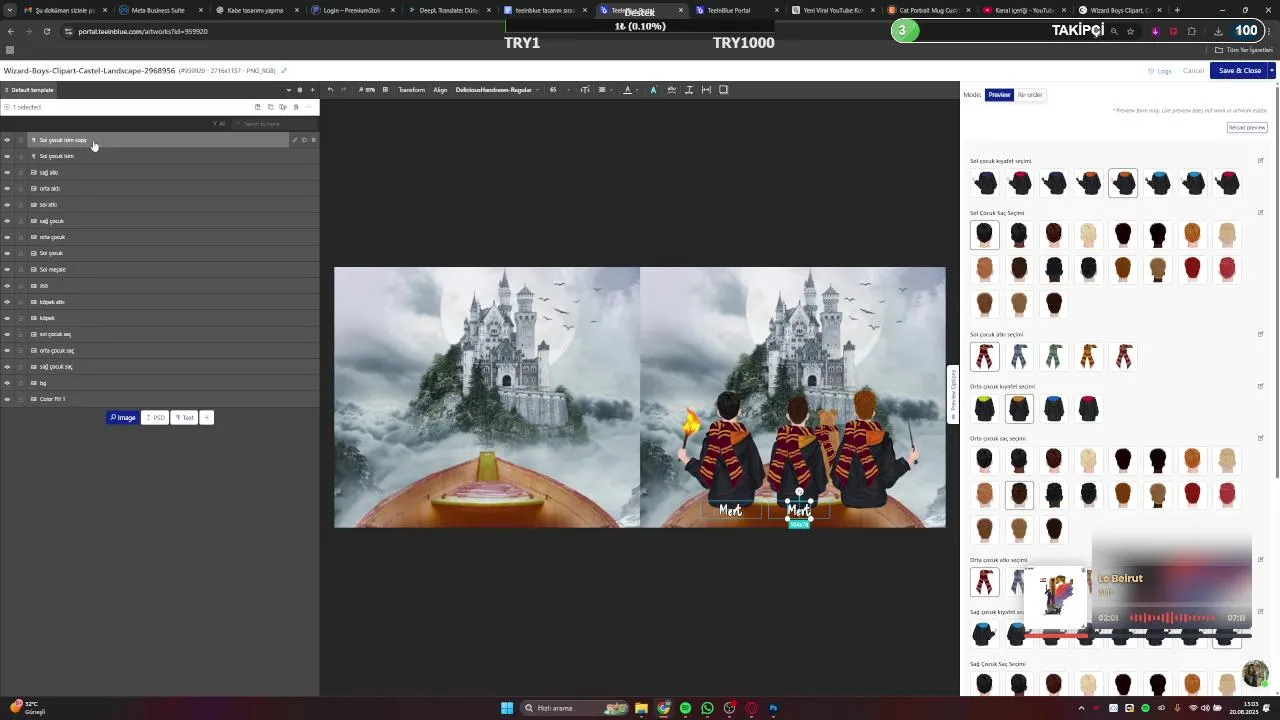Switch mode to Preview
1280x720 pixels.
coord(999,95)
